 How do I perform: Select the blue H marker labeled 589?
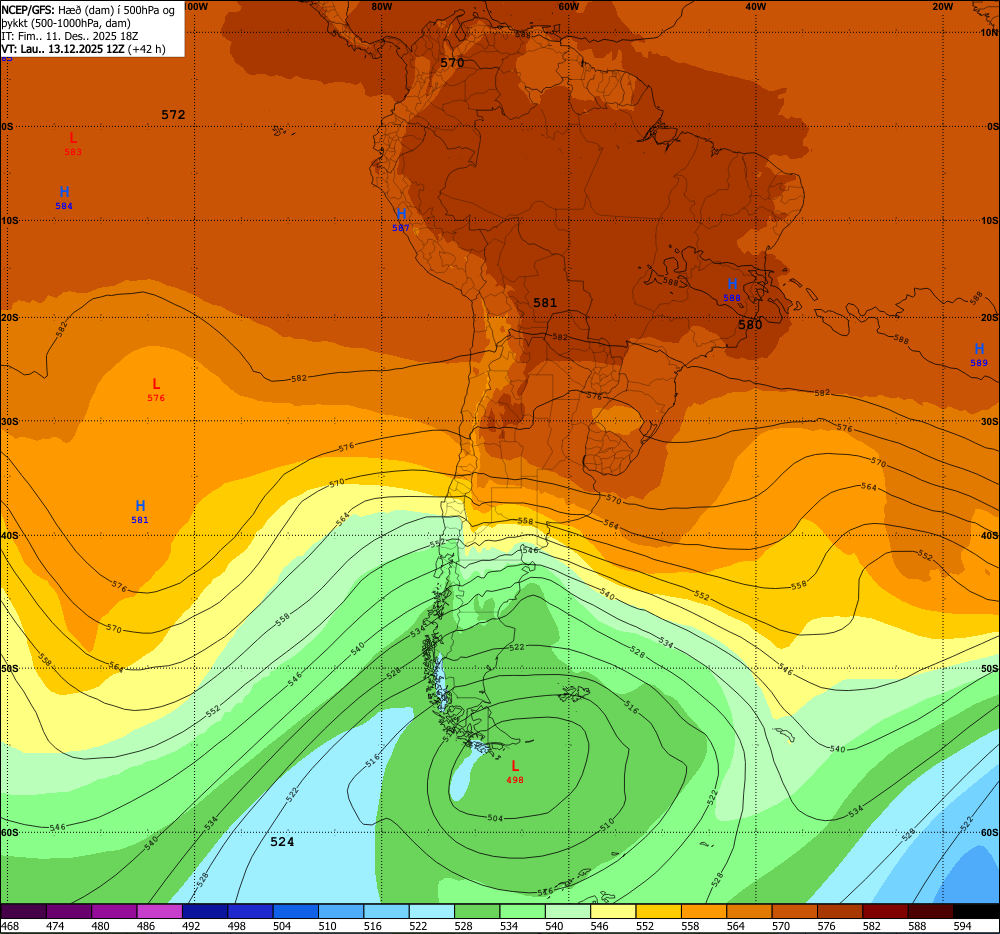pyautogui.click(x=979, y=349)
